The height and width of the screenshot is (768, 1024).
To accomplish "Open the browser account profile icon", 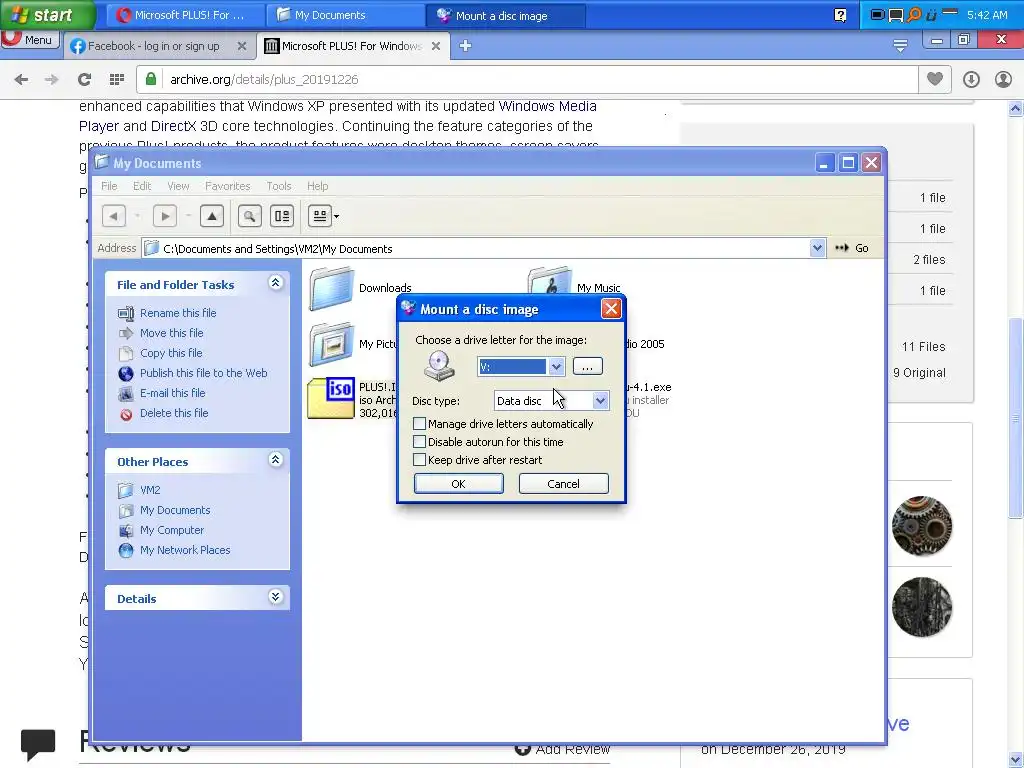I will (1003, 80).
